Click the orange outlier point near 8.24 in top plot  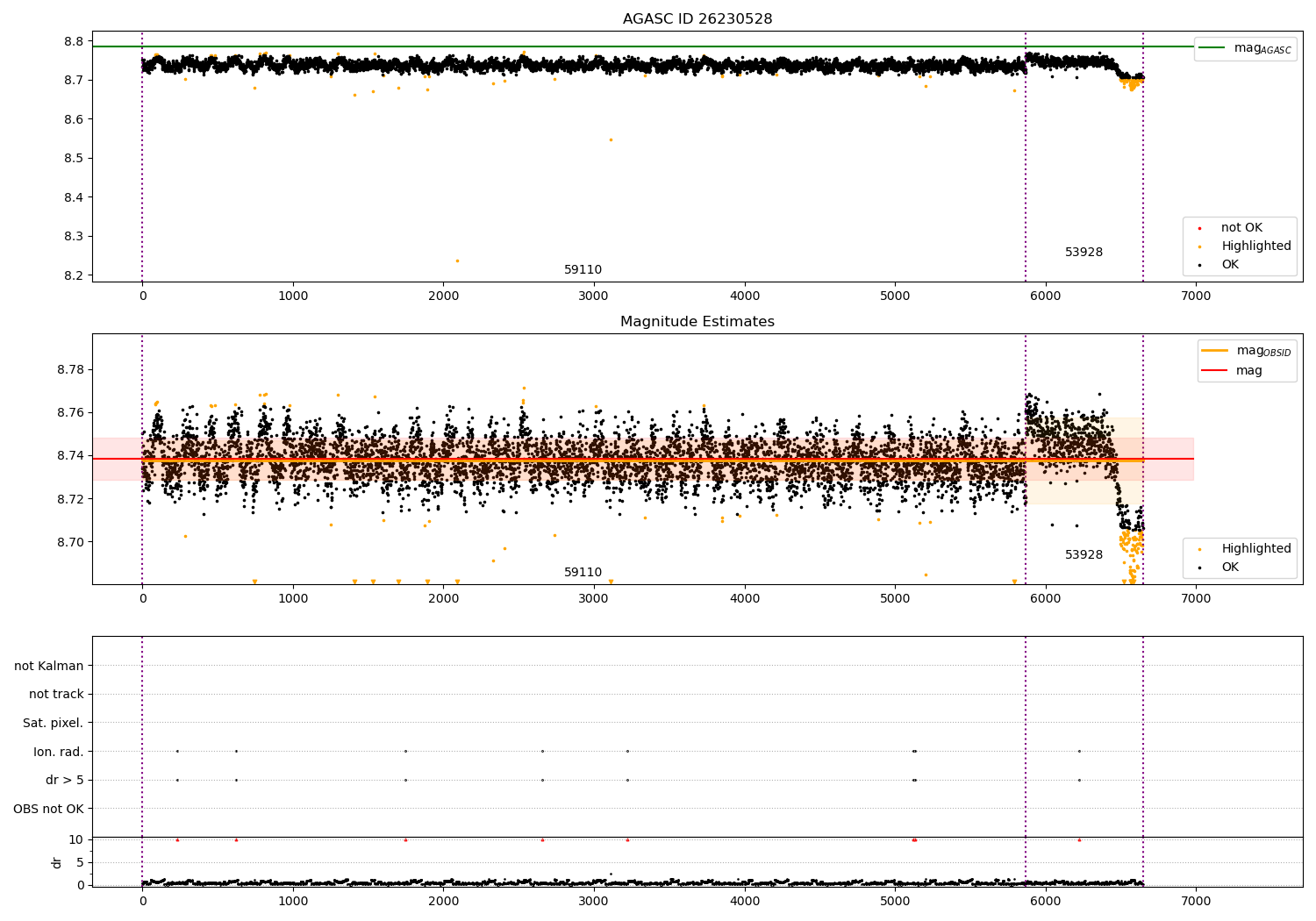[457, 261]
